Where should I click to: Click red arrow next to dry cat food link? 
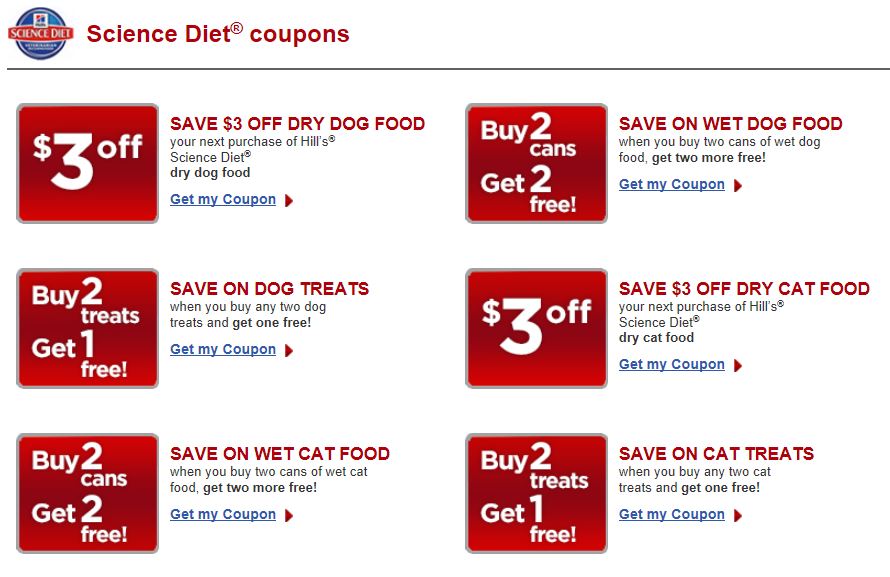pyautogui.click(x=738, y=365)
